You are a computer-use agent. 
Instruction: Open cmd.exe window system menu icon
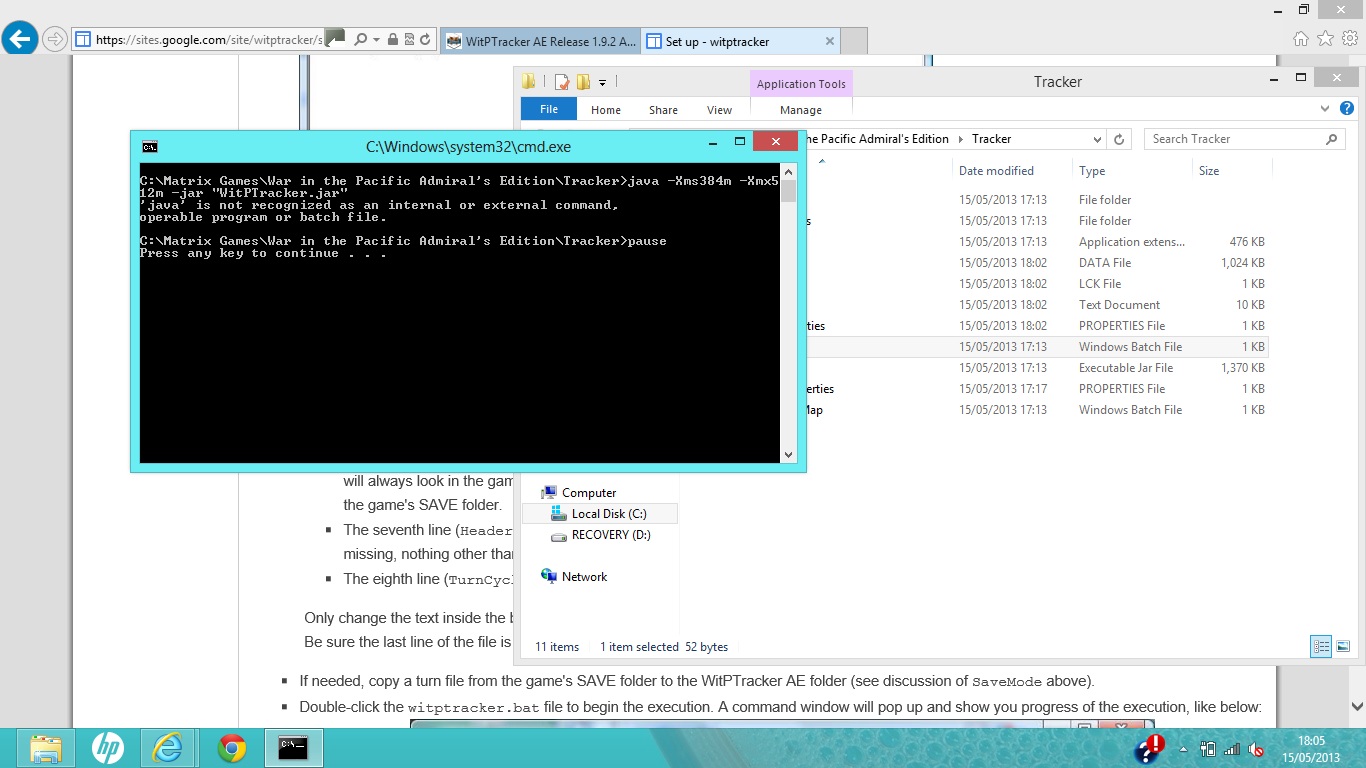(149, 146)
